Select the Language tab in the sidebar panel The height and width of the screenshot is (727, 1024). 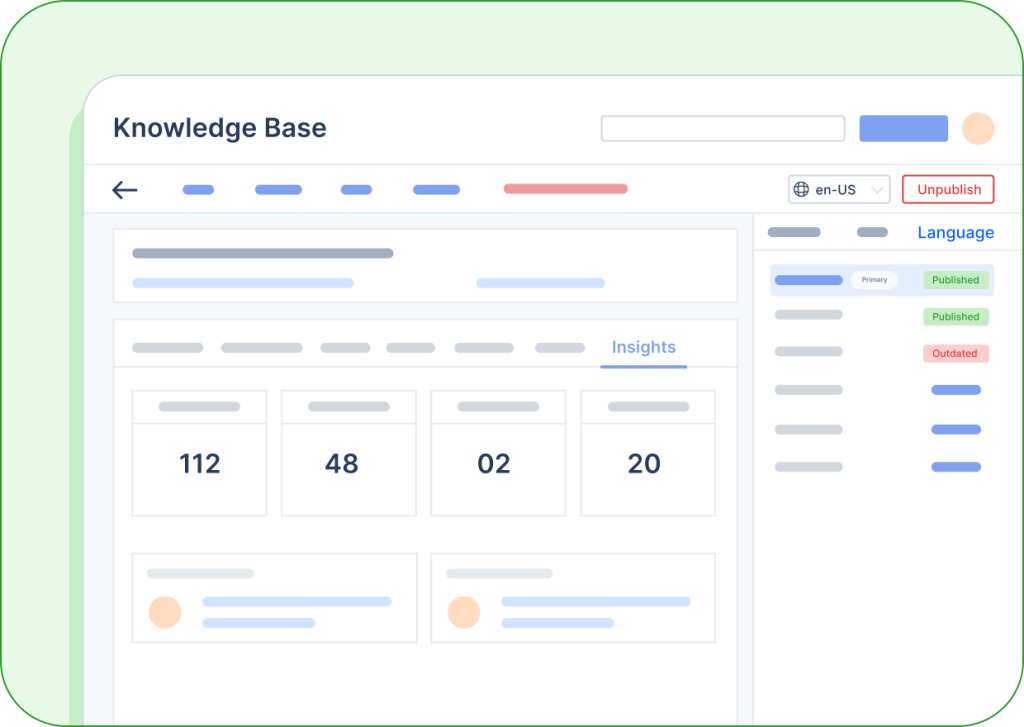(x=955, y=232)
